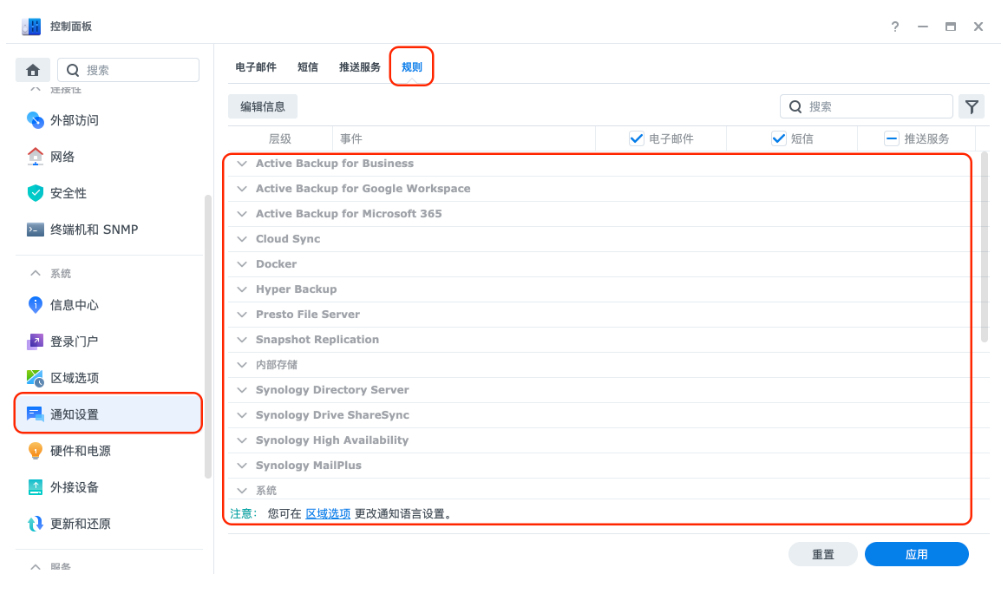Expand the Hyper Backup group

pyautogui.click(x=242, y=289)
